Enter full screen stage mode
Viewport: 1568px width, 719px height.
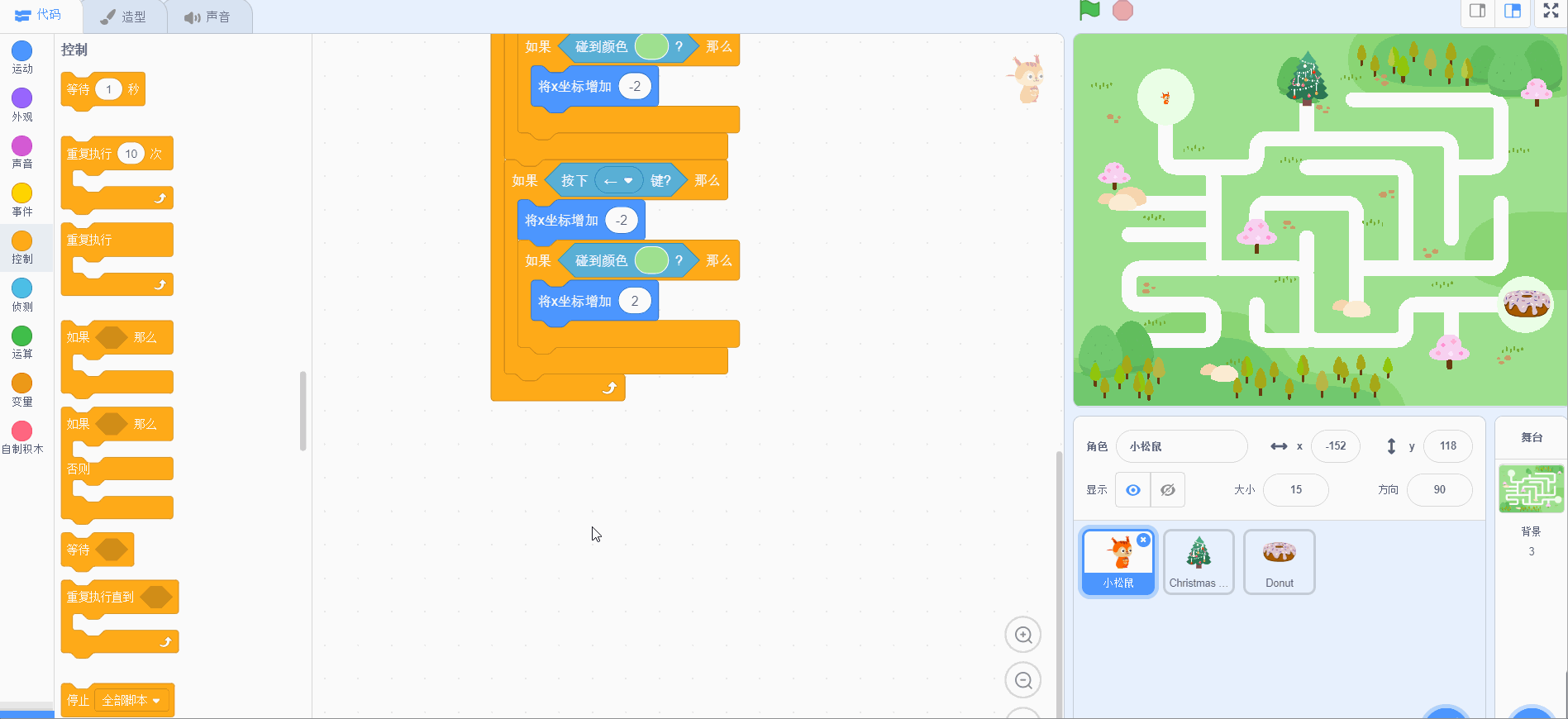[x=1551, y=12]
